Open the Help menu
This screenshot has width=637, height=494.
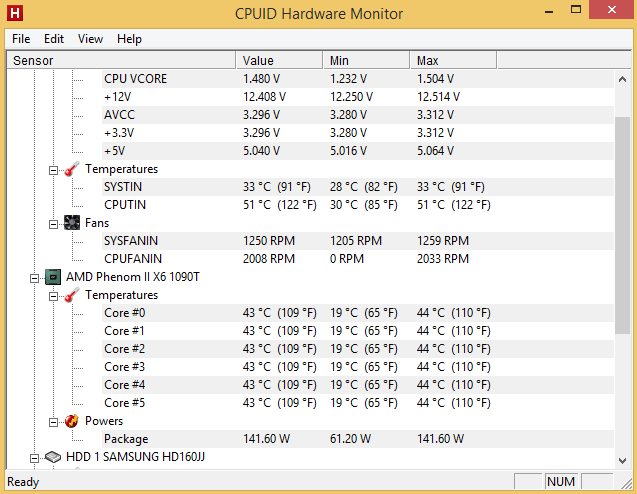[129, 39]
